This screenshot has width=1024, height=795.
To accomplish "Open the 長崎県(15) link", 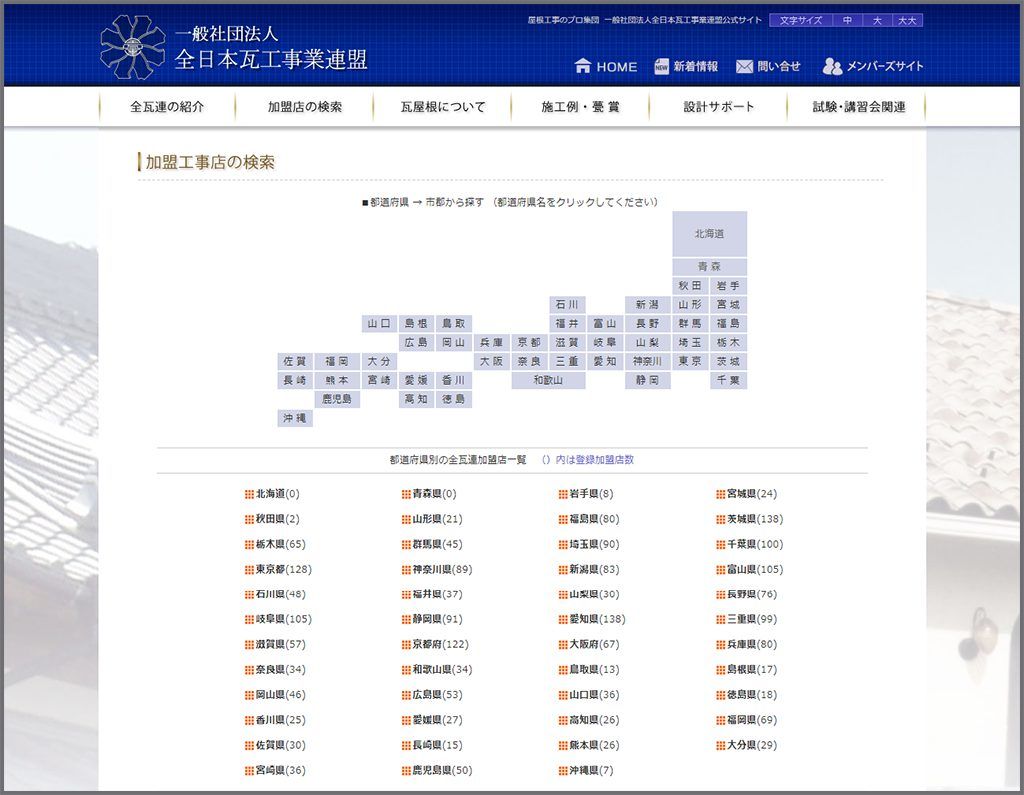I will [437, 745].
